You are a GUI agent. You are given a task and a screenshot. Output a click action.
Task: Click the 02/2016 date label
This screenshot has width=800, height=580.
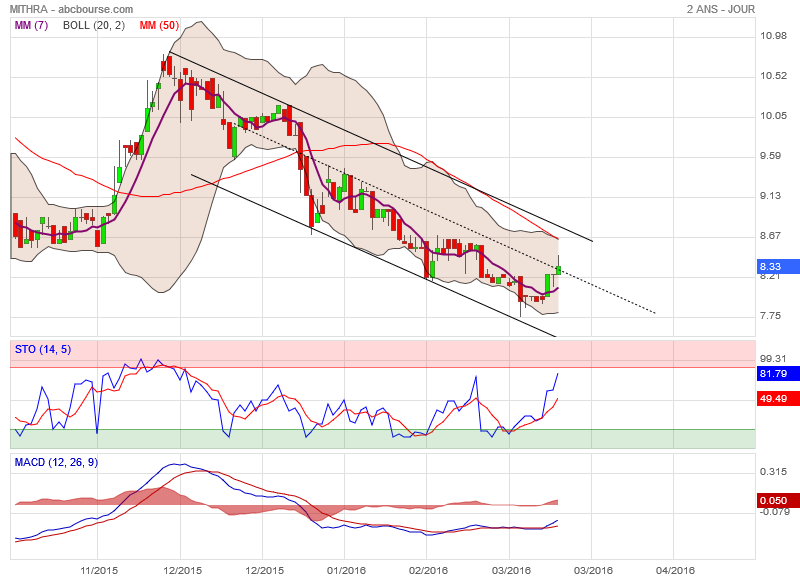click(x=429, y=570)
